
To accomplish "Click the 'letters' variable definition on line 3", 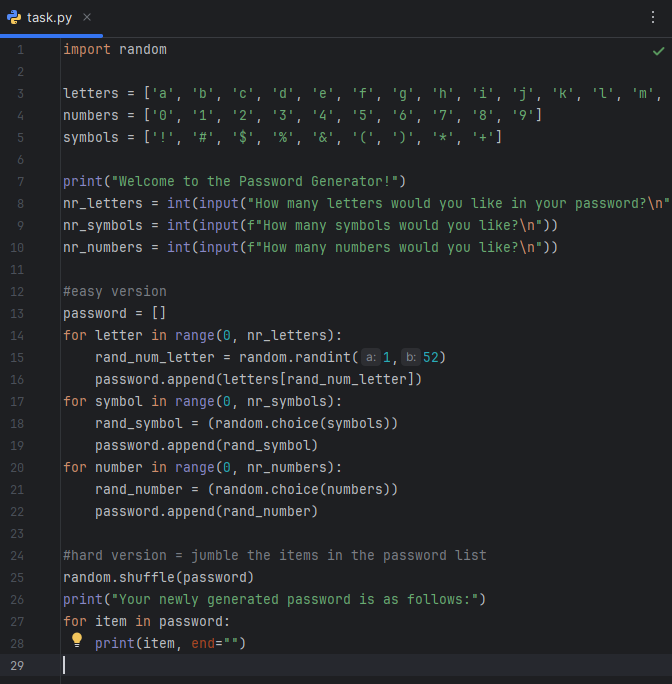I will 91,93.
